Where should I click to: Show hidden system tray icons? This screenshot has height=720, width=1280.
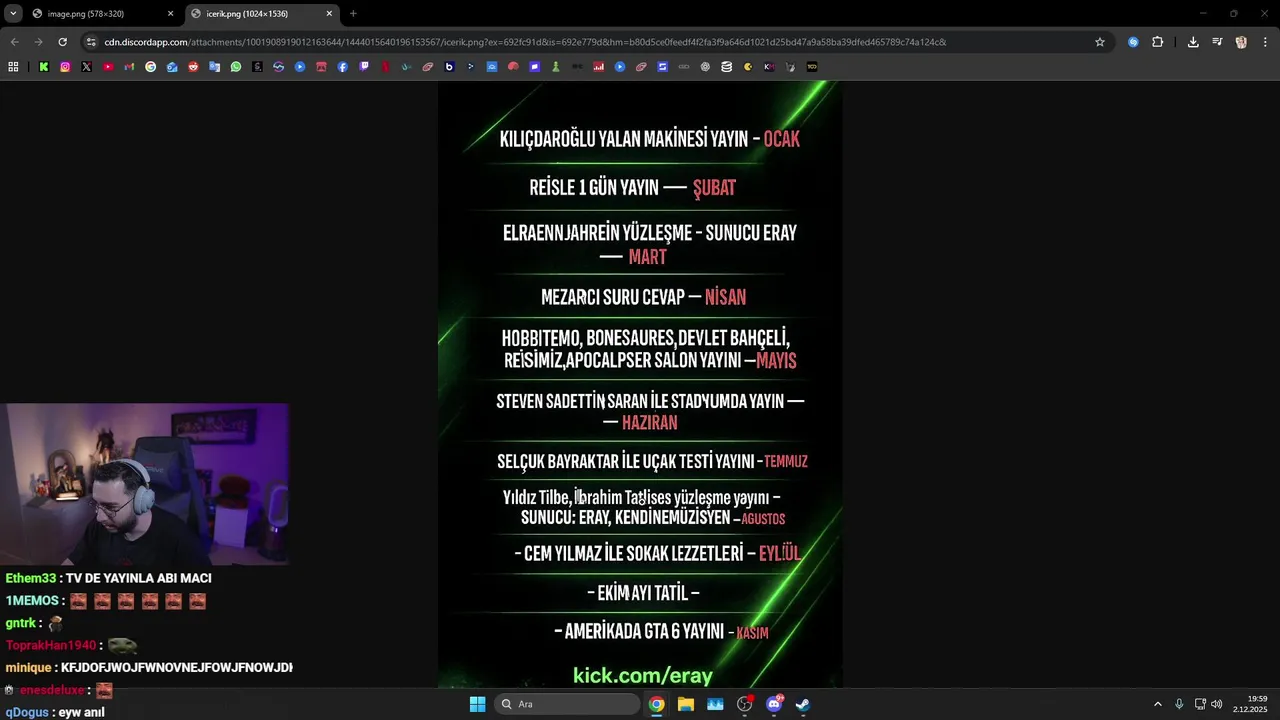tap(1158, 704)
